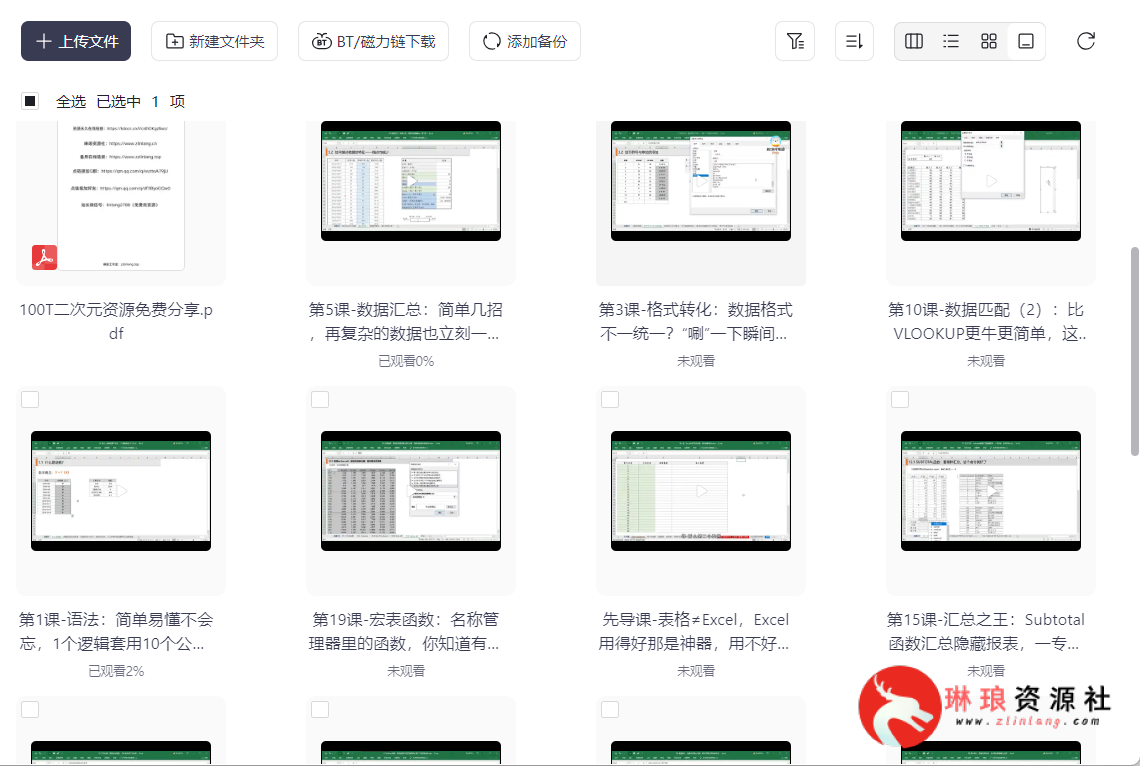1140x766 pixels.
Task: Refresh the file list
Action: [x=1085, y=41]
